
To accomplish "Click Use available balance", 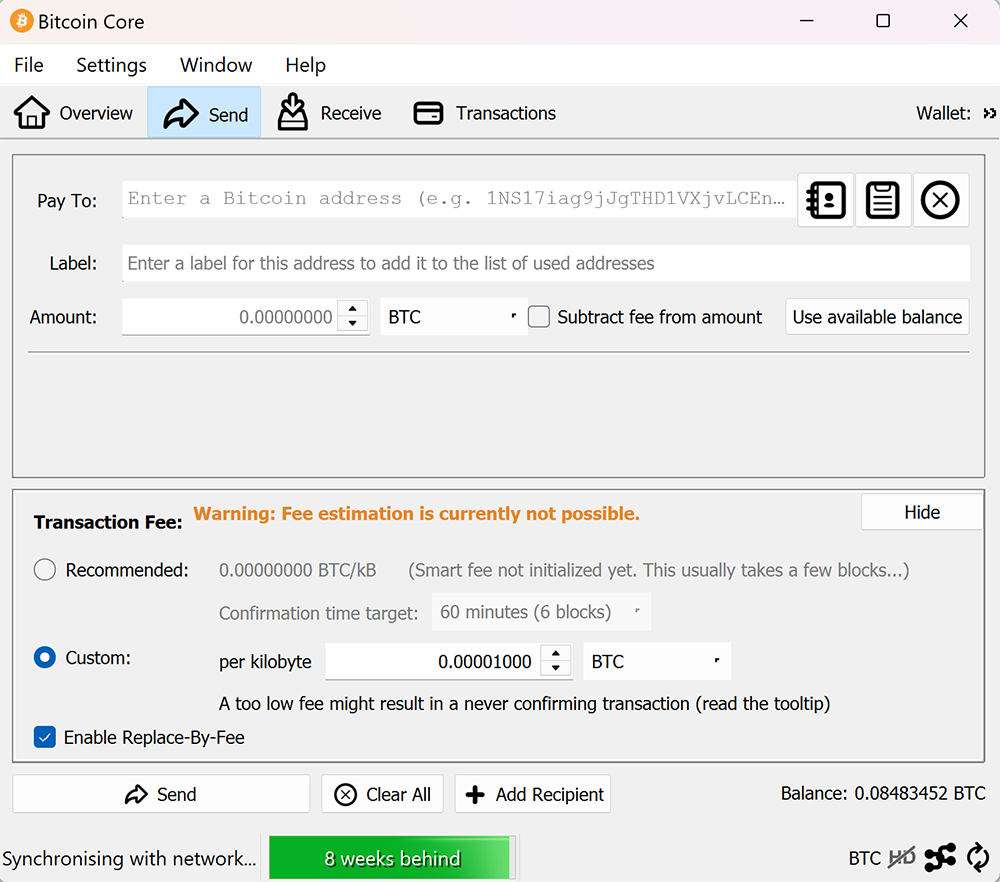I will tap(876, 316).
